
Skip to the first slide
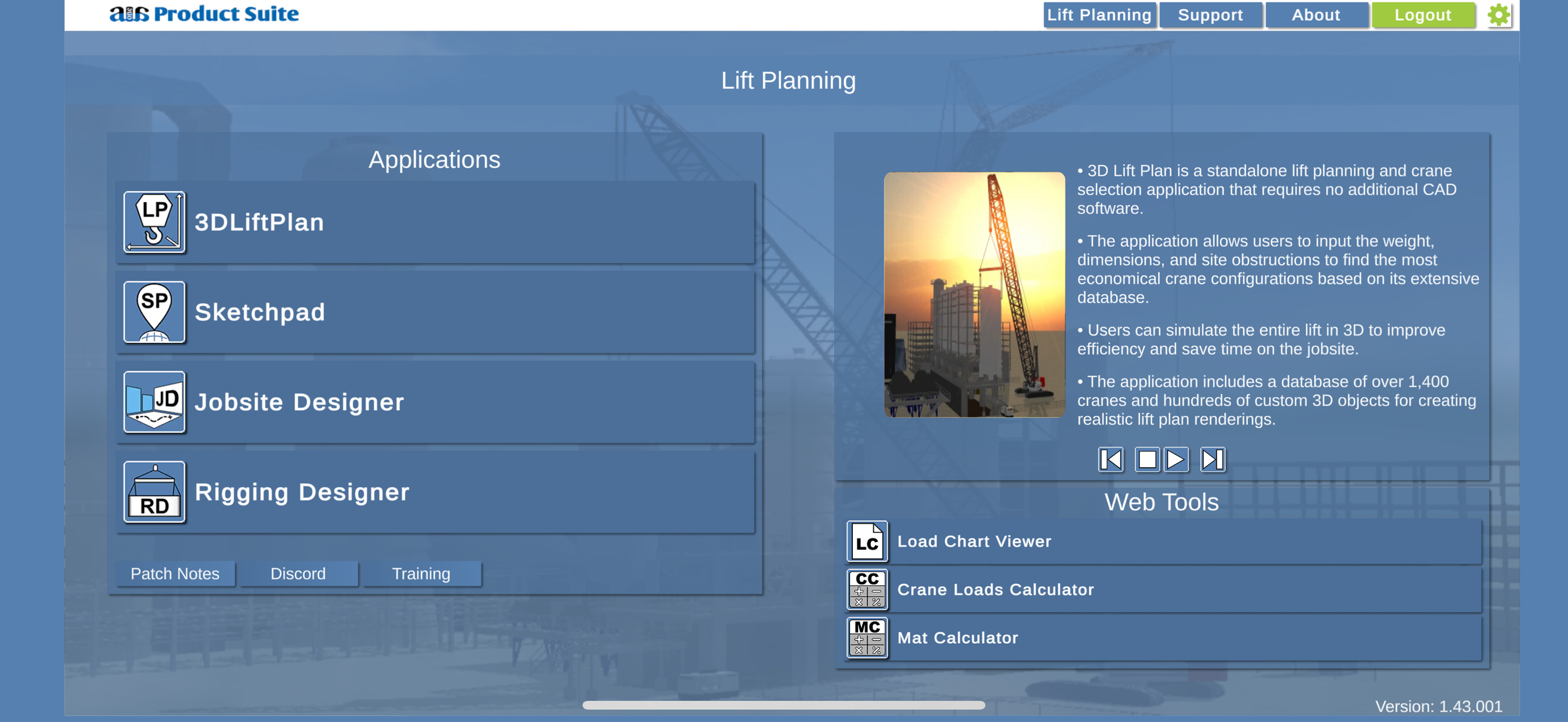(1110, 459)
